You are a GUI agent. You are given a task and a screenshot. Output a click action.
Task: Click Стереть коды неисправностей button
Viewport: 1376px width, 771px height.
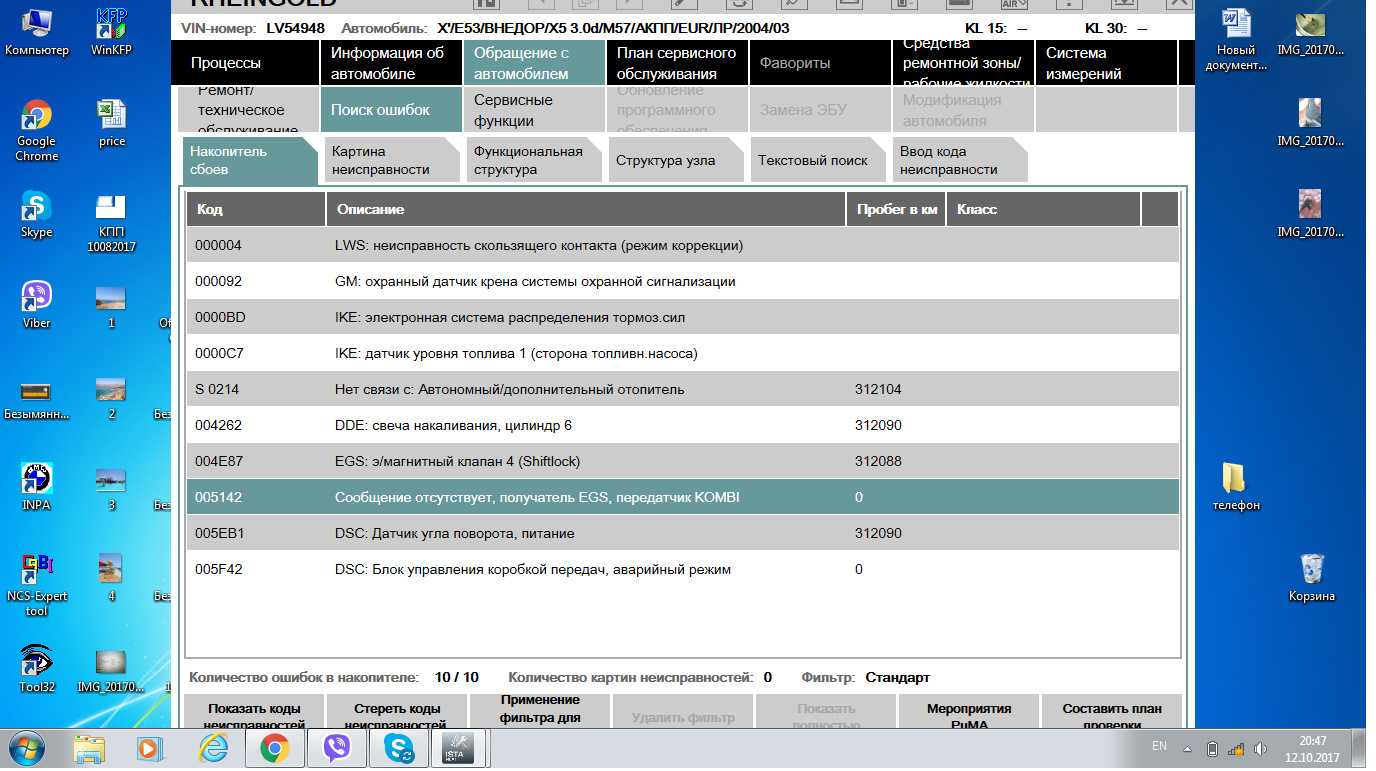click(x=397, y=712)
